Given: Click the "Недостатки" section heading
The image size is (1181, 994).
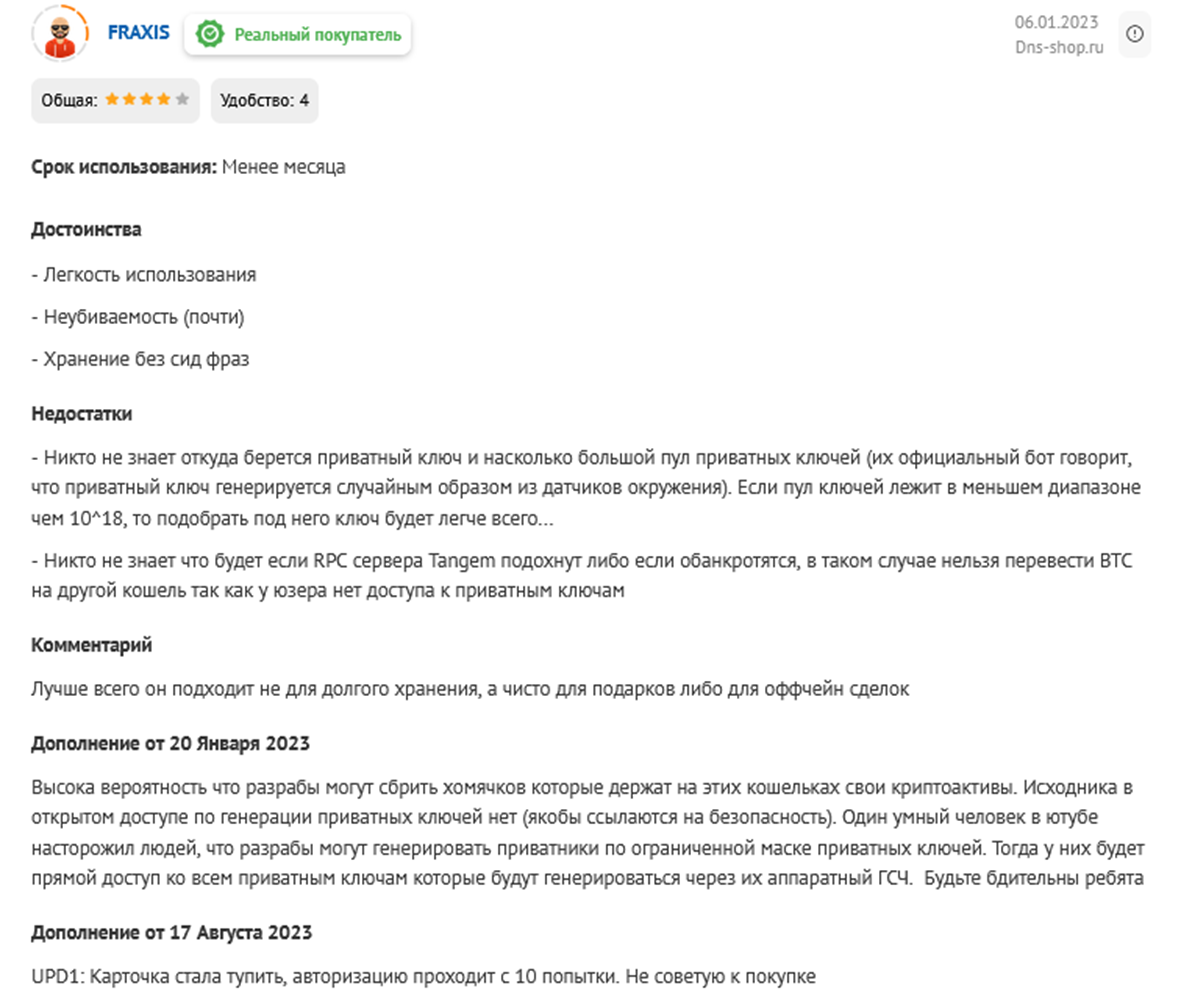Looking at the screenshot, I should (x=82, y=413).
